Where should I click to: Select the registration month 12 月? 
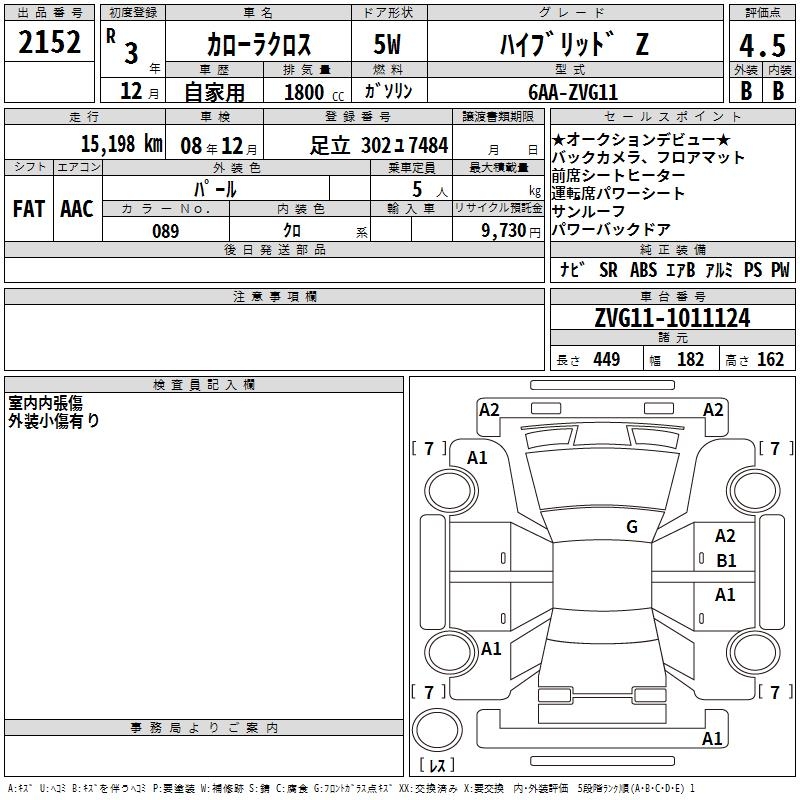(x=140, y=91)
